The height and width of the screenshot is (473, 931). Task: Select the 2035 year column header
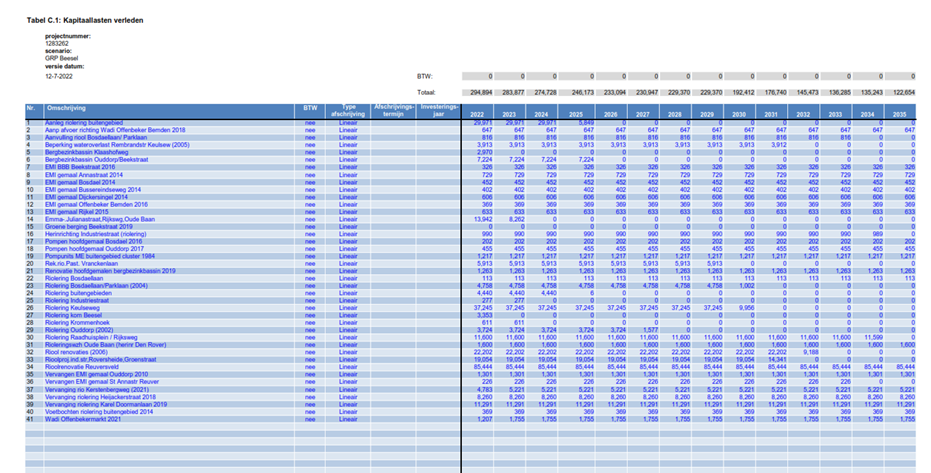tap(901, 114)
